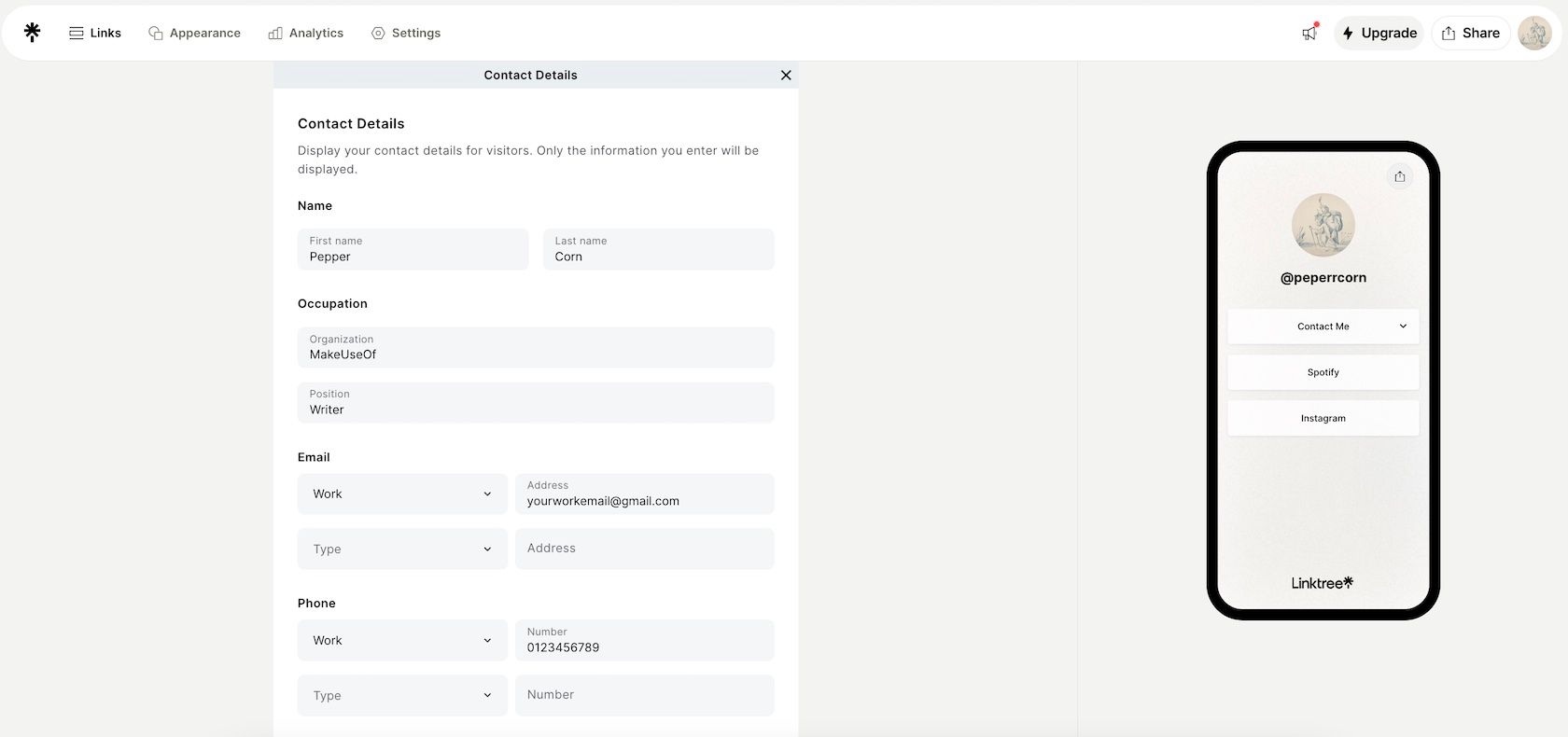Open the Links tab
Screen dimensions: 1568x737
(x=95, y=33)
